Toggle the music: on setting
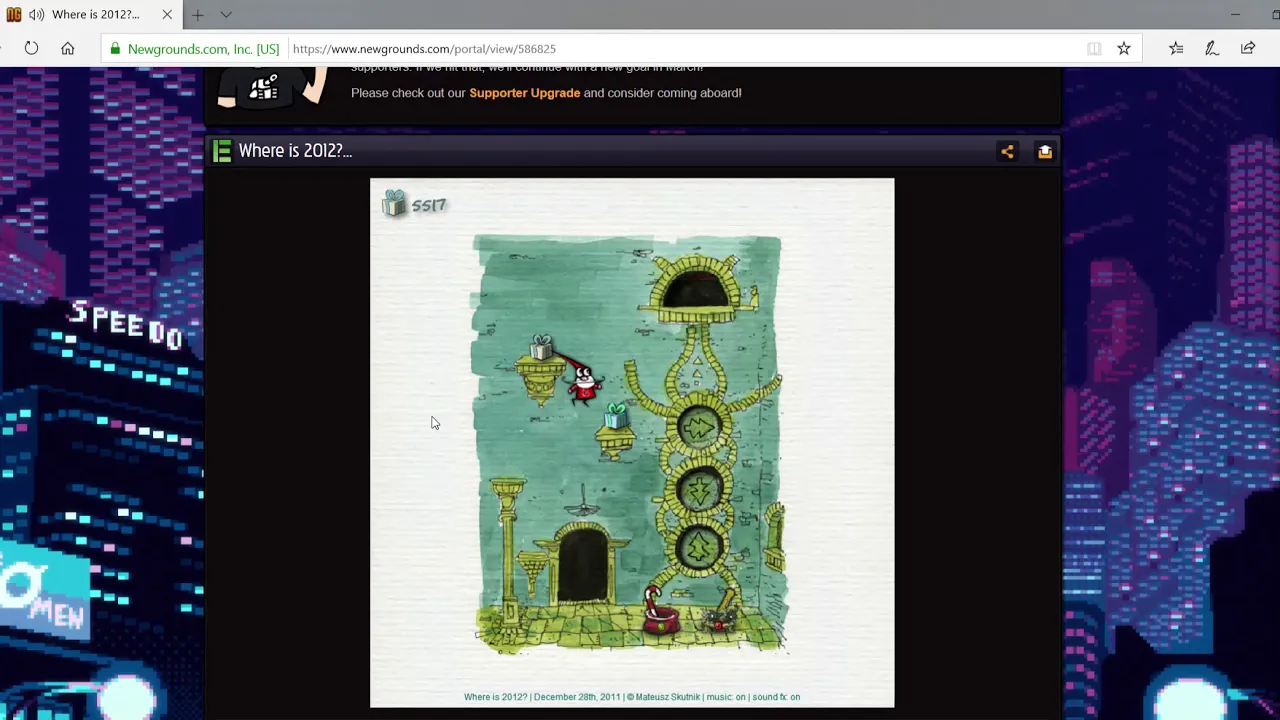Viewport: 1280px width, 720px height. pos(726,697)
